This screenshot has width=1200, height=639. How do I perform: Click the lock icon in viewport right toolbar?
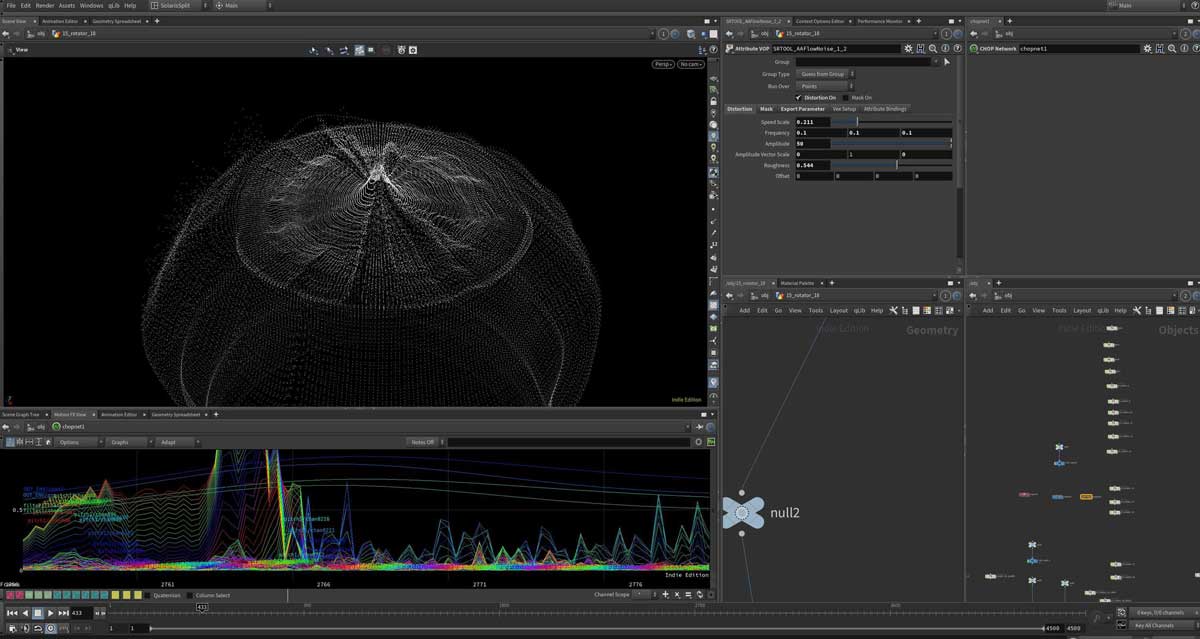click(713, 101)
